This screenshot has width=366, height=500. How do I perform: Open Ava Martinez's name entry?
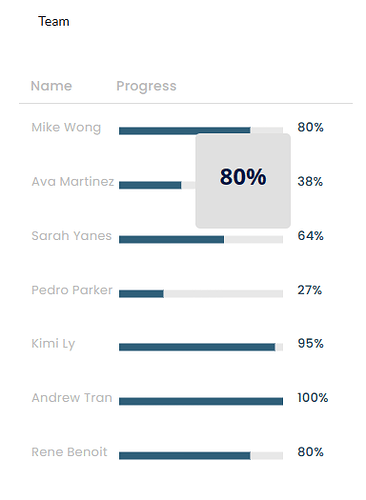(73, 182)
